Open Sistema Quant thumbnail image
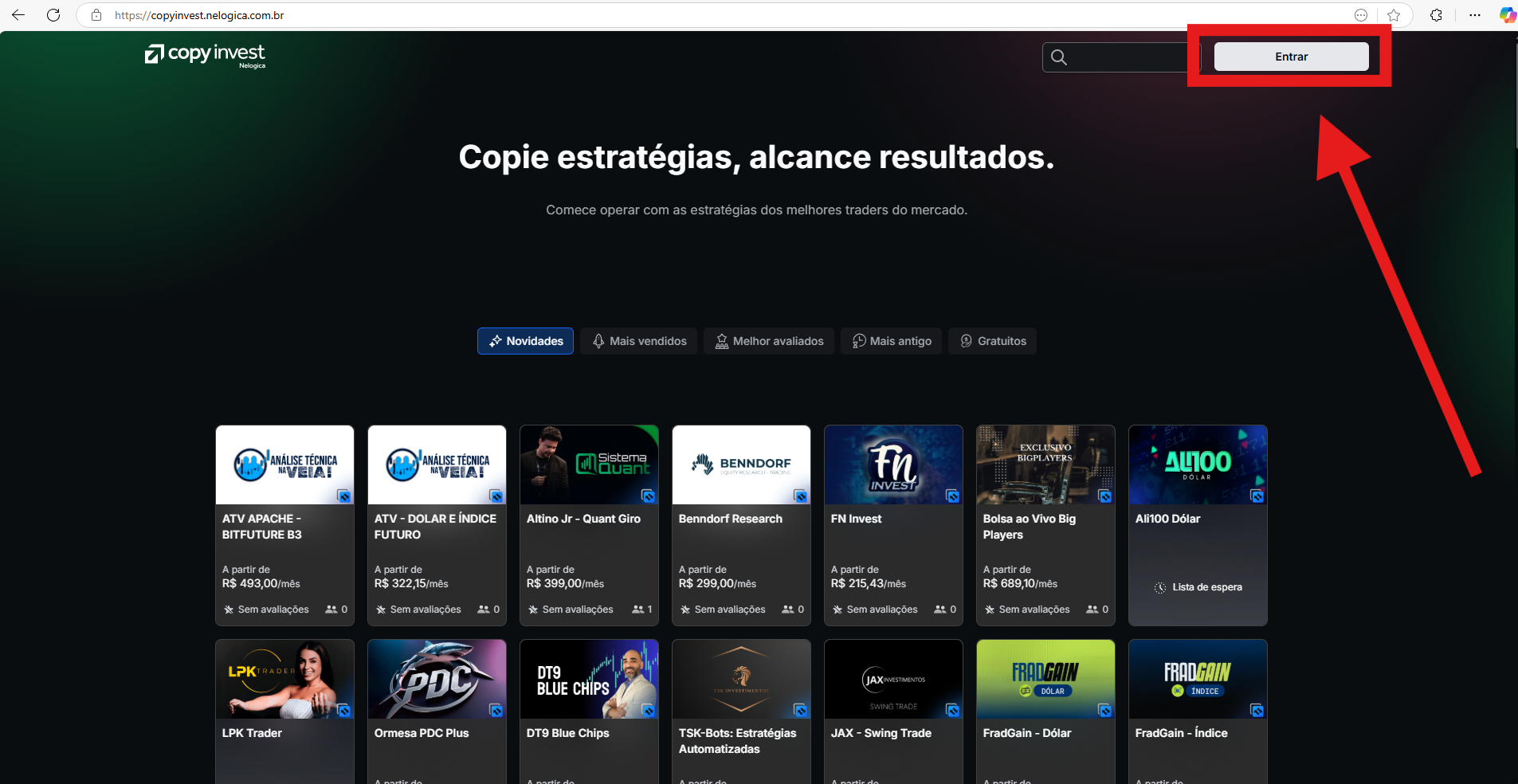The height and width of the screenshot is (784, 1518). tap(589, 465)
